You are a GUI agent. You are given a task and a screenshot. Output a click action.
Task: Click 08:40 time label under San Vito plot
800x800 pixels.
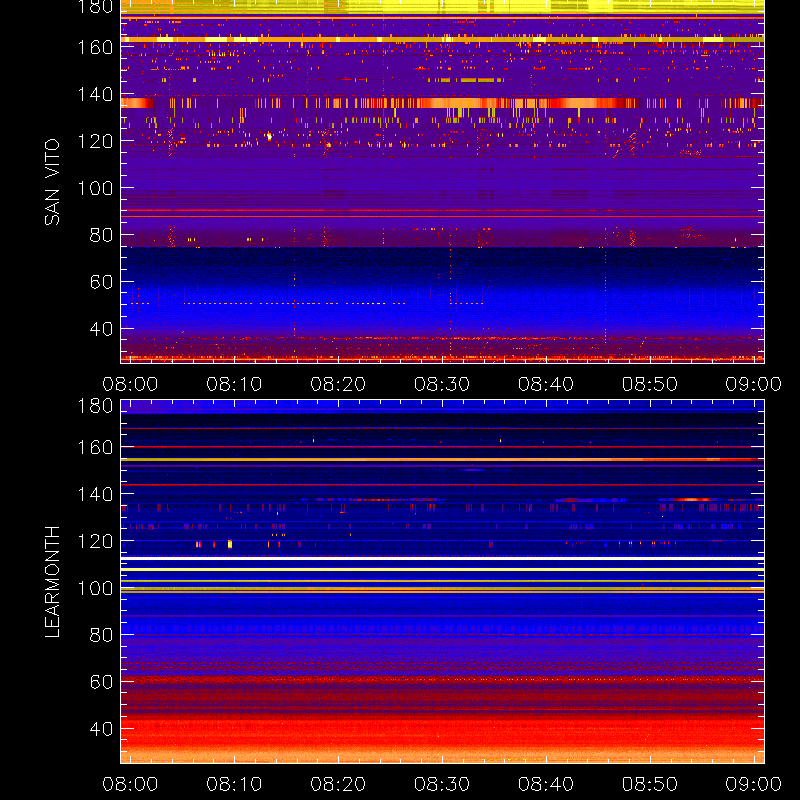point(546,384)
